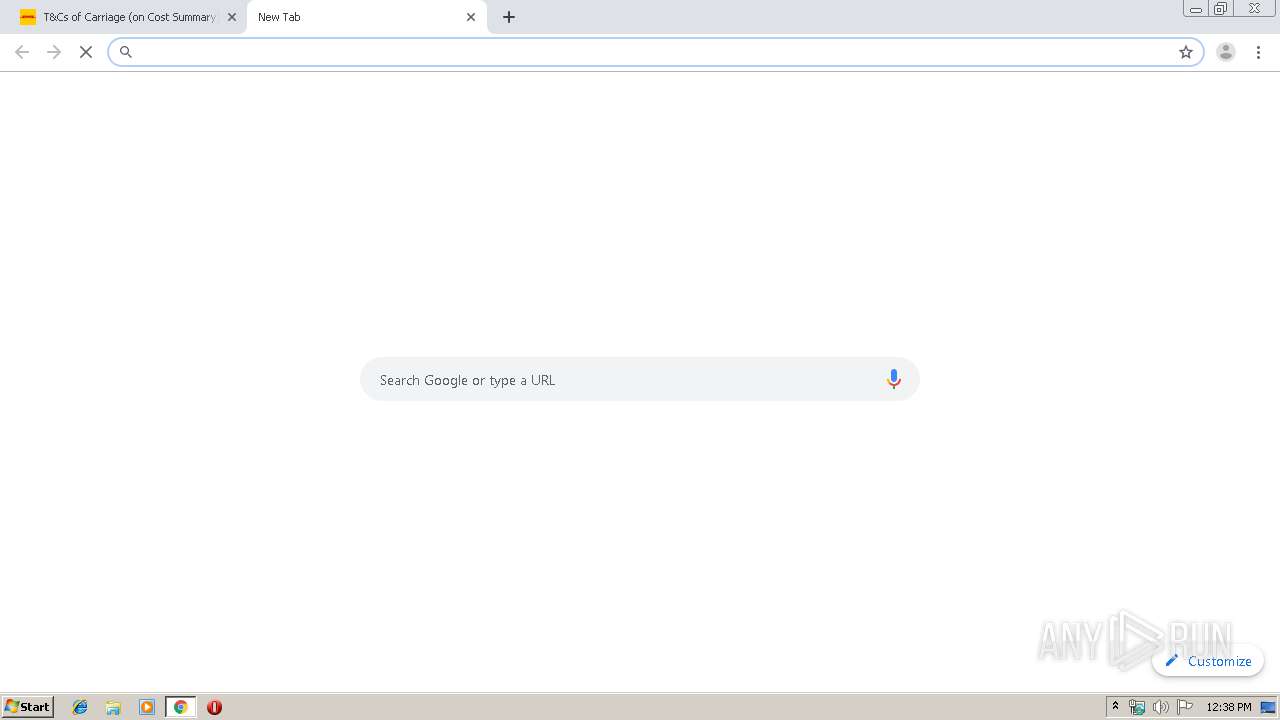The height and width of the screenshot is (720, 1280).
Task: Open the volume speaker tray icon
Action: coord(1160,707)
